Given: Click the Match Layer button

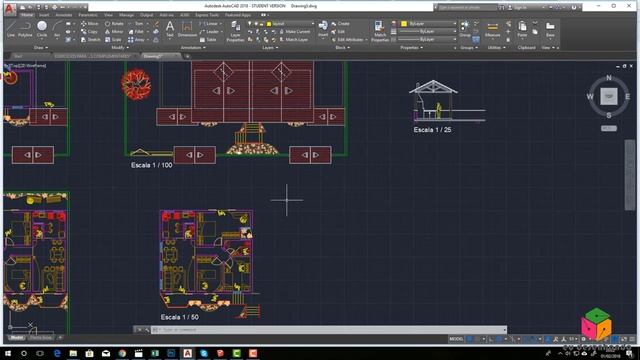Looking at the screenshot, I should pos(294,40).
